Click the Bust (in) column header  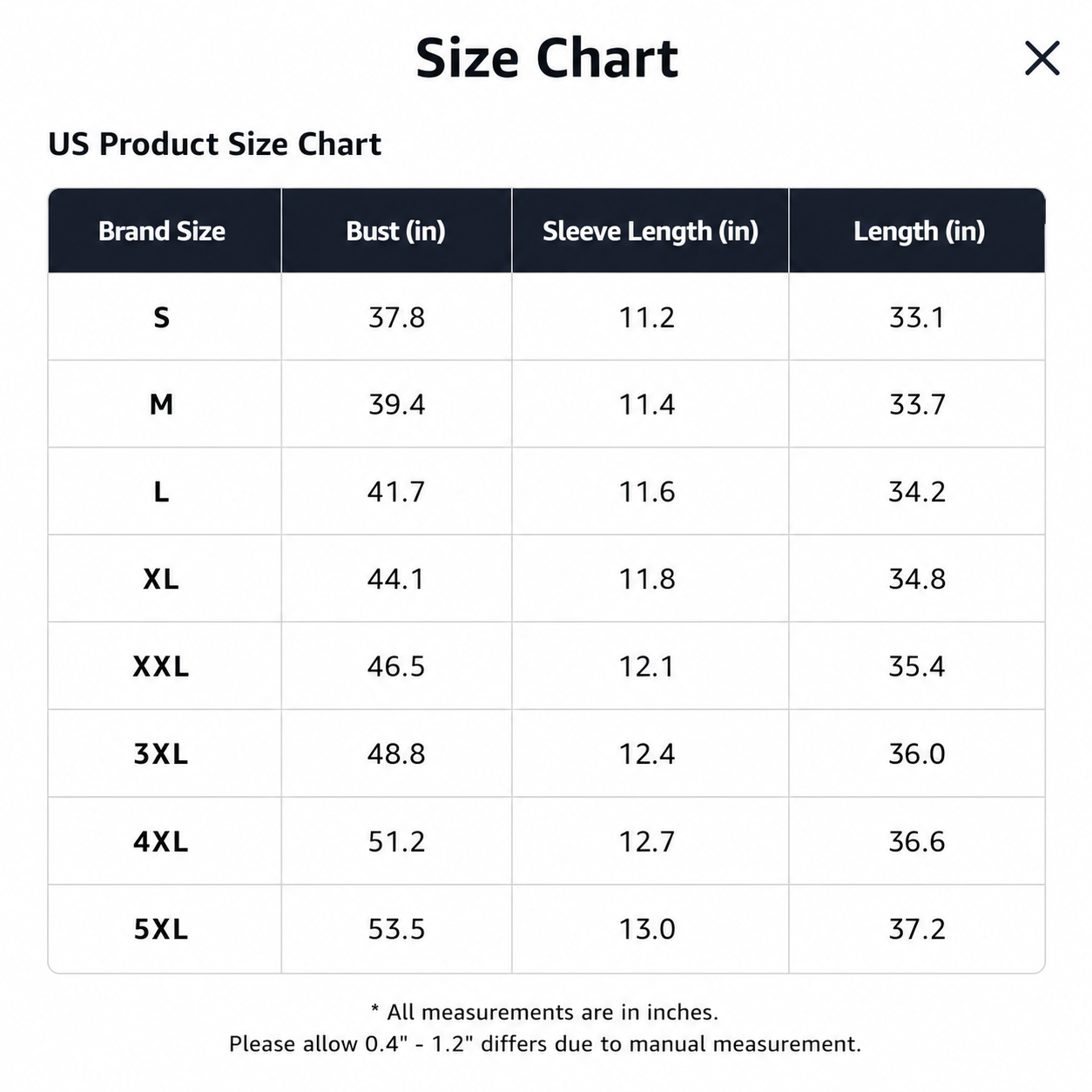point(396,231)
